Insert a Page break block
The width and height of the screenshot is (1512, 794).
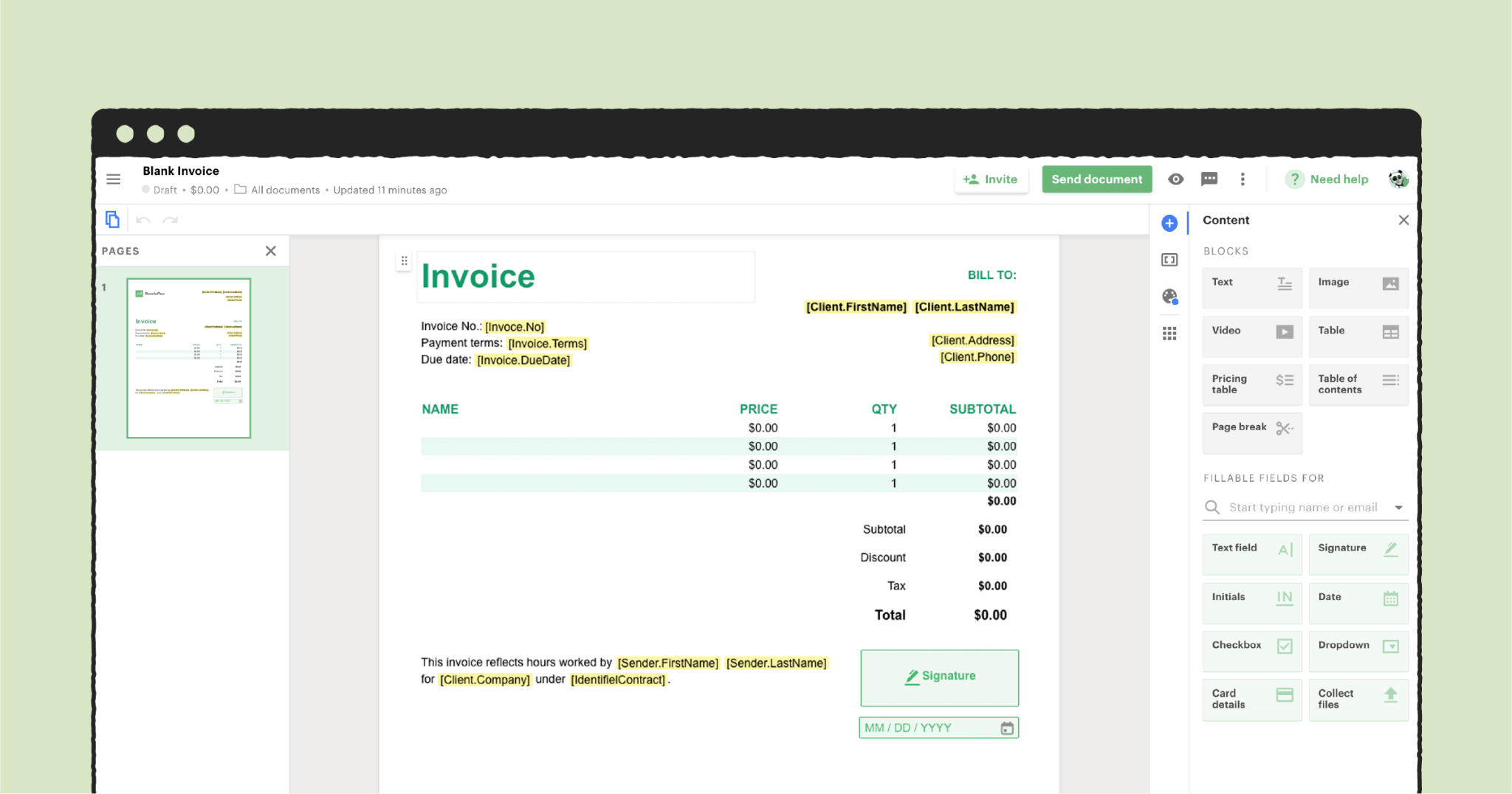[x=1251, y=432]
